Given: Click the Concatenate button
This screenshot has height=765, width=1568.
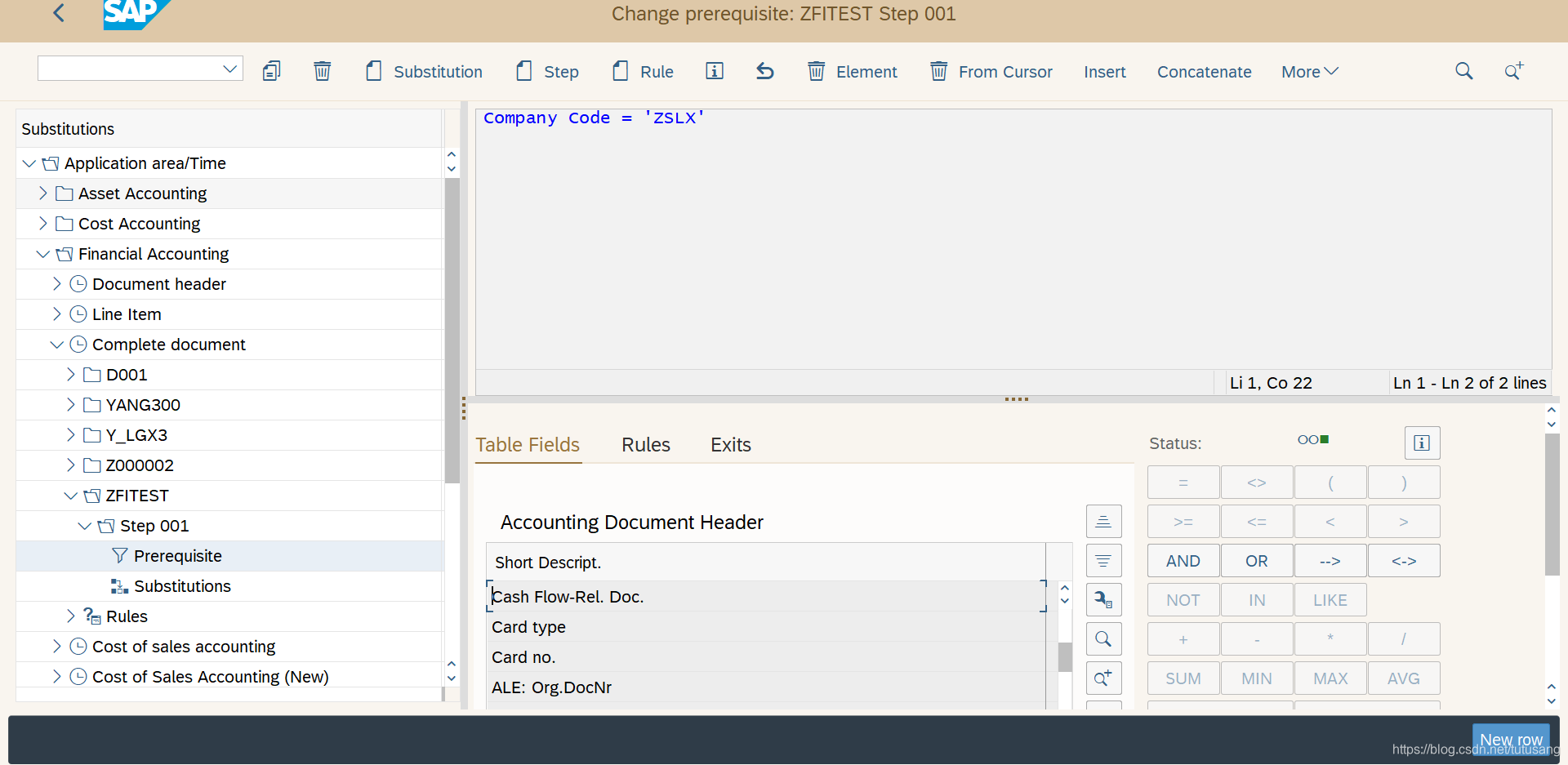Looking at the screenshot, I should pyautogui.click(x=1204, y=72).
